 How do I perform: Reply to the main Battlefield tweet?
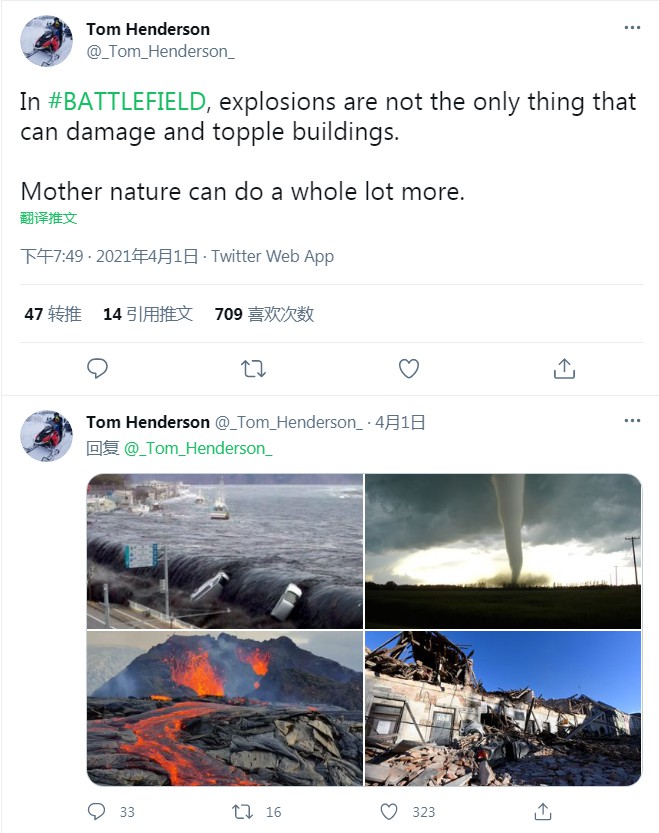click(97, 369)
